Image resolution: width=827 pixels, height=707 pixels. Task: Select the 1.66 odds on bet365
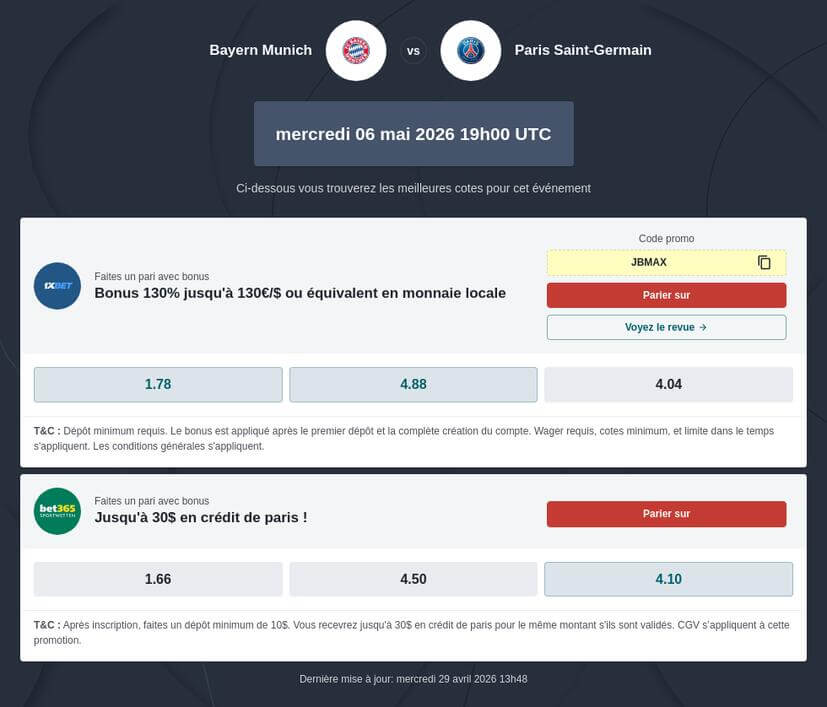158,579
